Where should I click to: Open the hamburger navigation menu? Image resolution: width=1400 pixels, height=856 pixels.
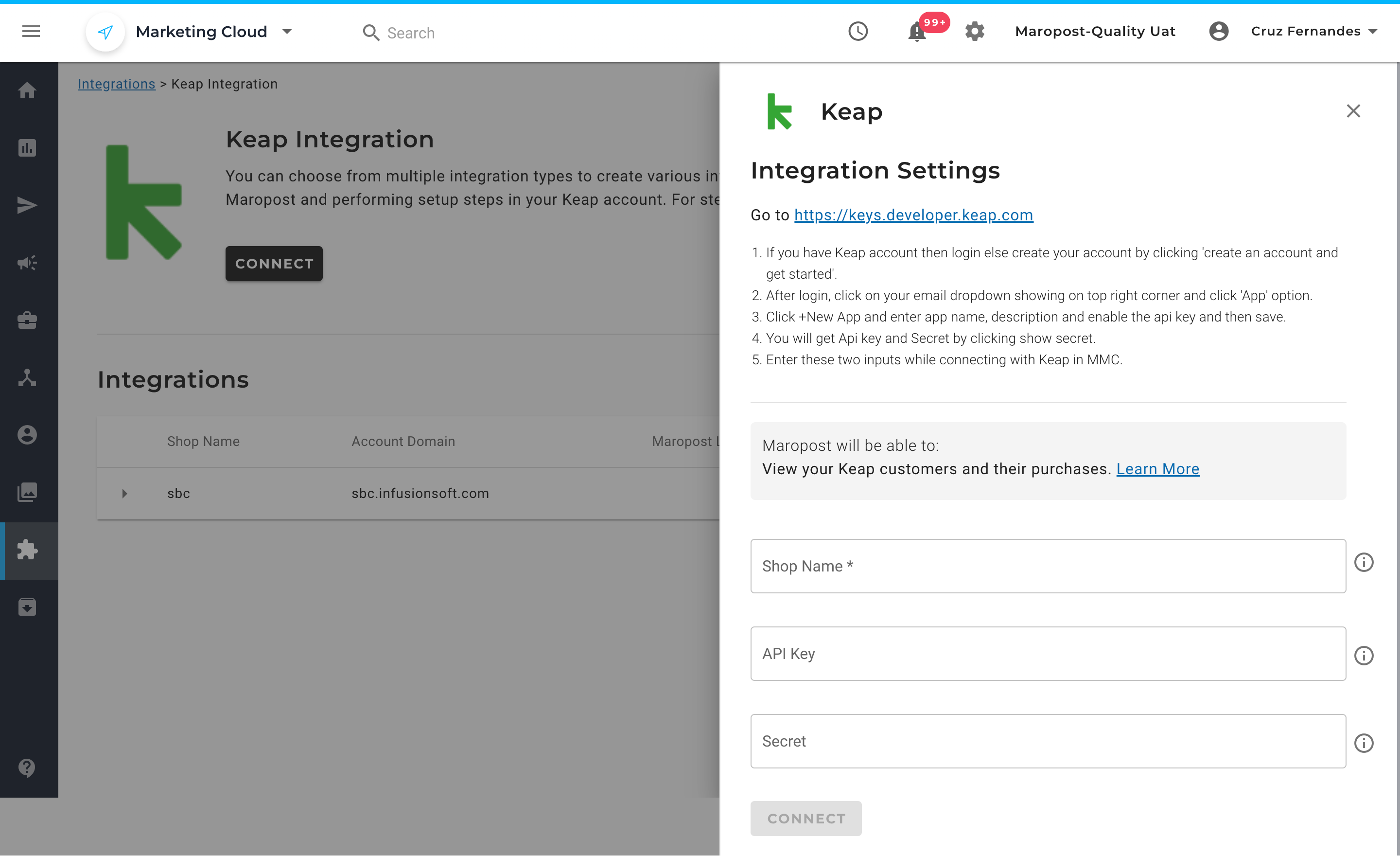tap(31, 31)
